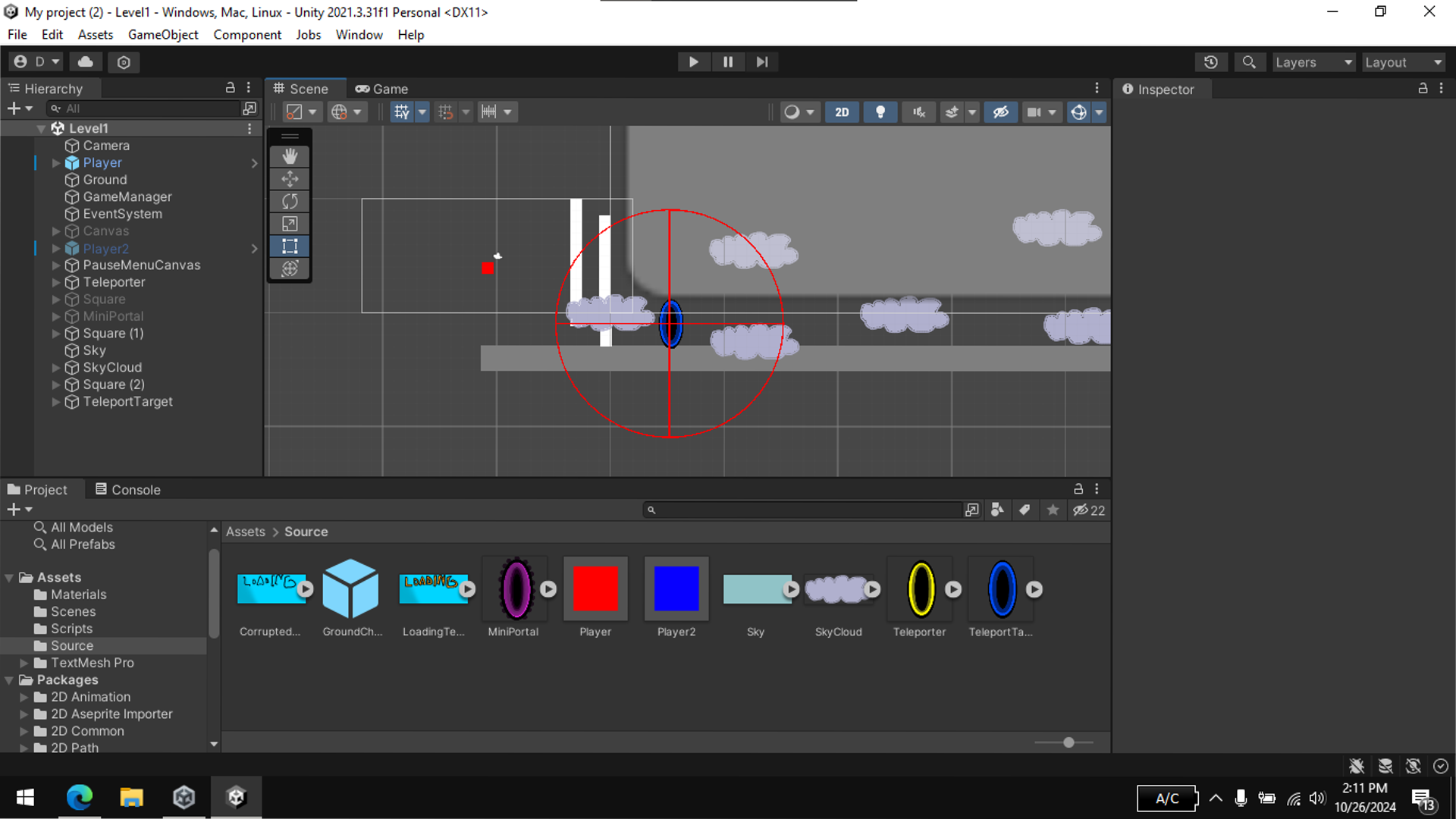This screenshot has height=819, width=1456.
Task: Open the Layout dropdown
Action: [1403, 62]
